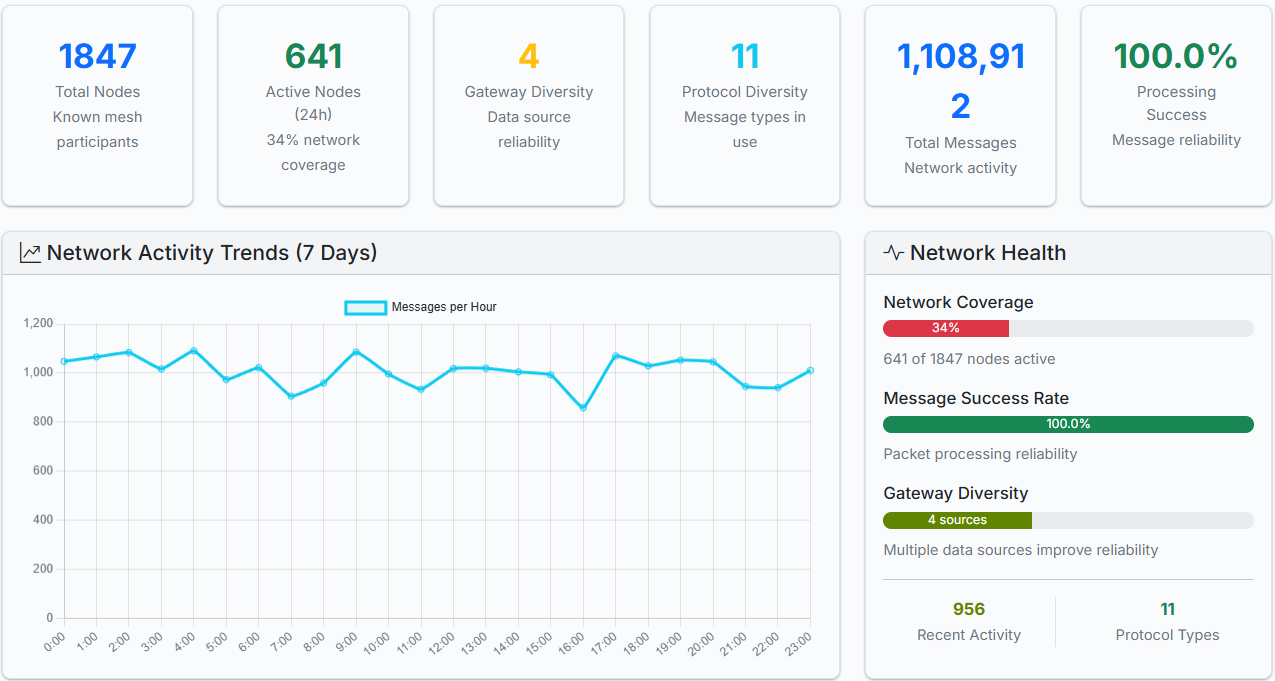Click the 0:00 data point on chart
Image resolution: width=1275 pixels, height=681 pixels.
63,361
